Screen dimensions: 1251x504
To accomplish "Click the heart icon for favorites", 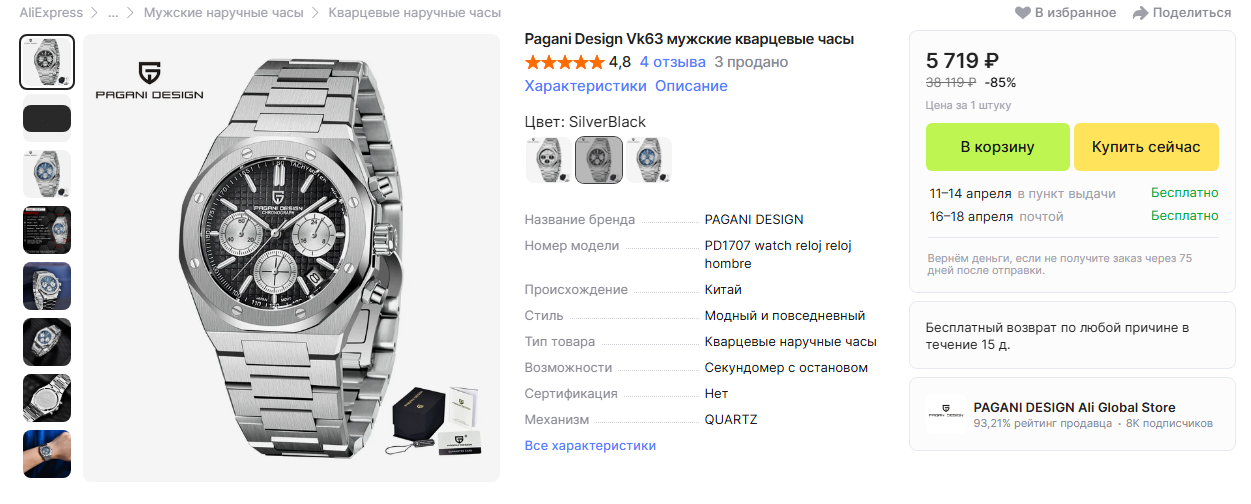I will coord(1022,13).
